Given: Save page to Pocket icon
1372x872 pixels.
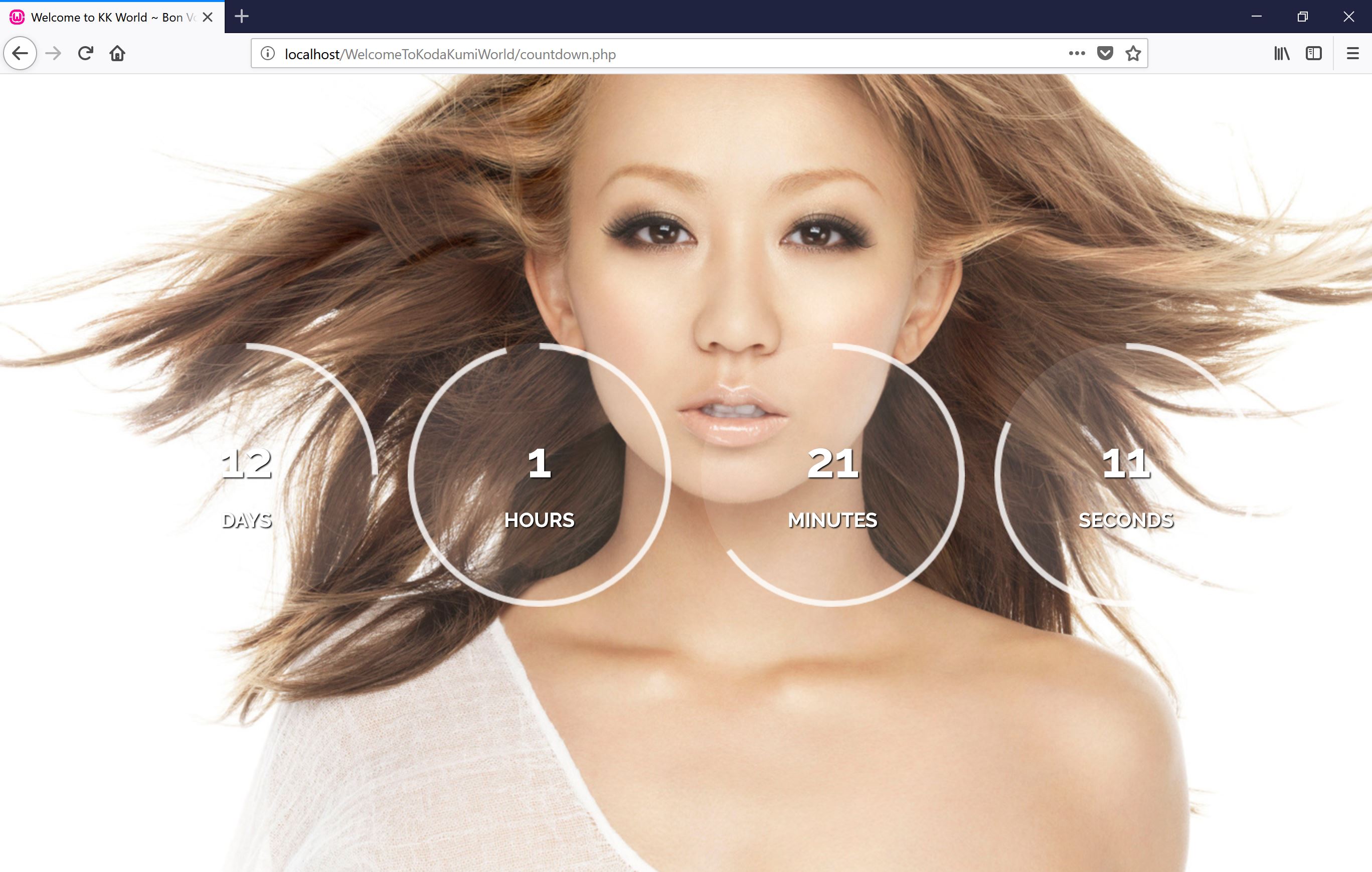Looking at the screenshot, I should (x=1105, y=54).
